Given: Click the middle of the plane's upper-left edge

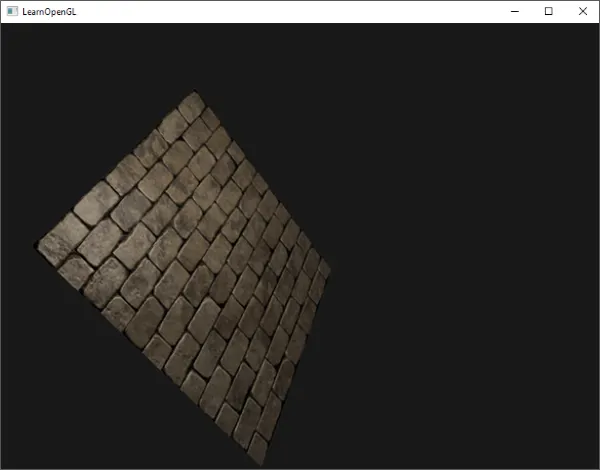Looking at the screenshot, I should (115, 168).
